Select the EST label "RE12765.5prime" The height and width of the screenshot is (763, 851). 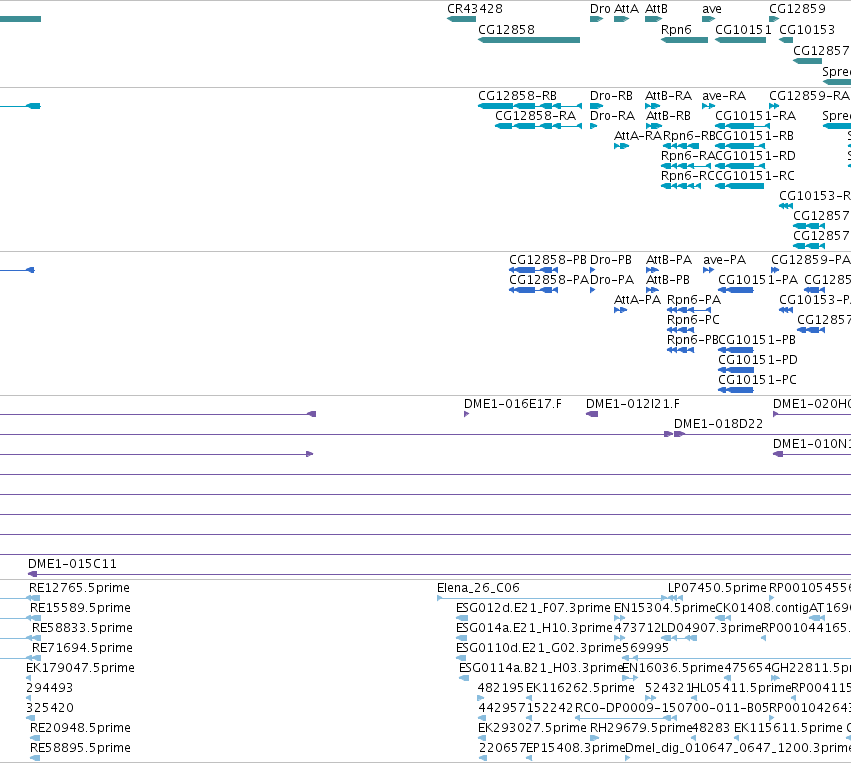(x=79, y=588)
